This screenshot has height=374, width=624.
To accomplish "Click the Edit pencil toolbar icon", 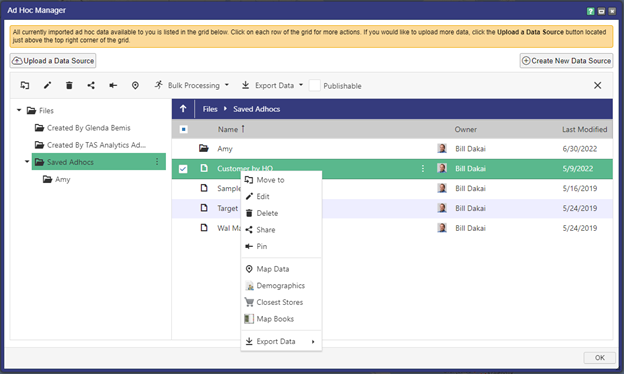I will (x=47, y=85).
